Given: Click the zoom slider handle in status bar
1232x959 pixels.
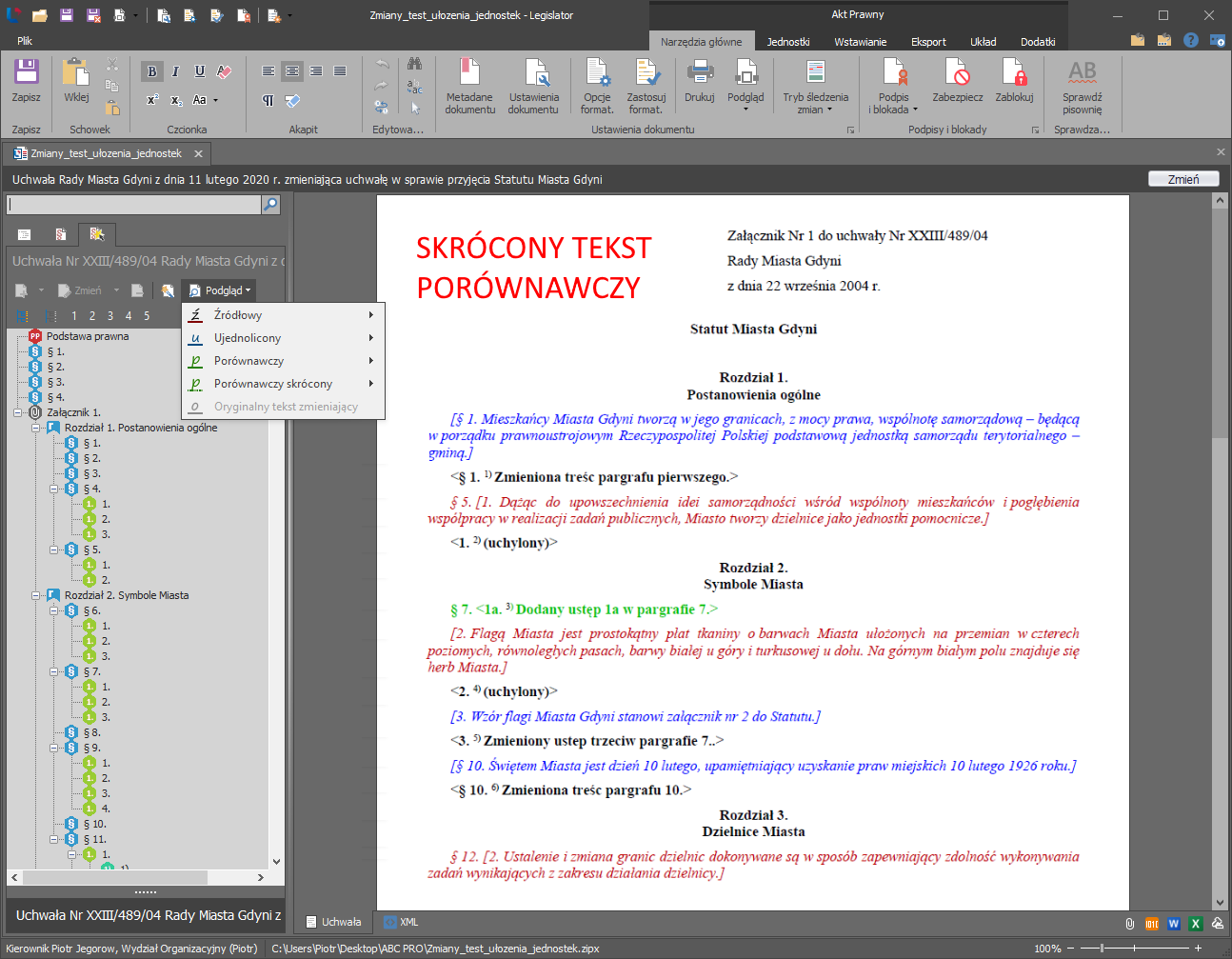Looking at the screenshot, I should pyautogui.click(x=1103, y=949).
